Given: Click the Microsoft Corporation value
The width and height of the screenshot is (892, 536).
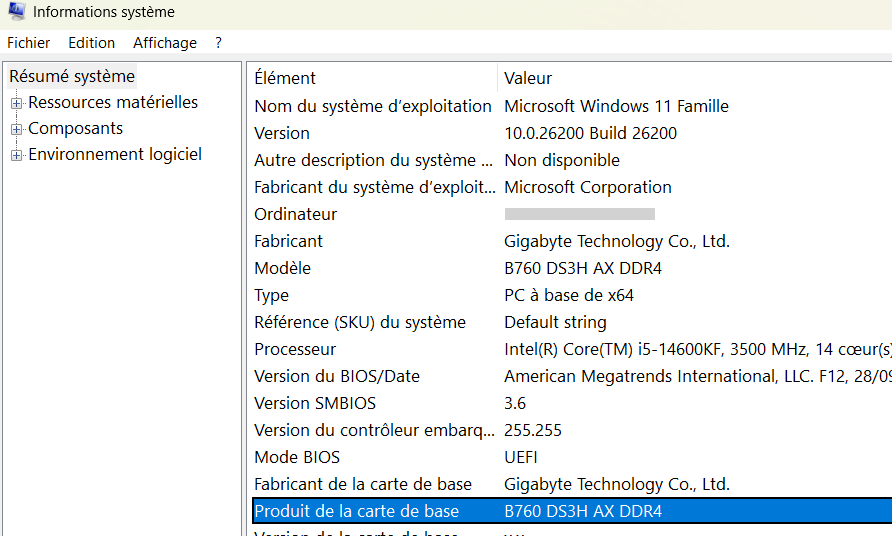Looking at the screenshot, I should 588,187.
